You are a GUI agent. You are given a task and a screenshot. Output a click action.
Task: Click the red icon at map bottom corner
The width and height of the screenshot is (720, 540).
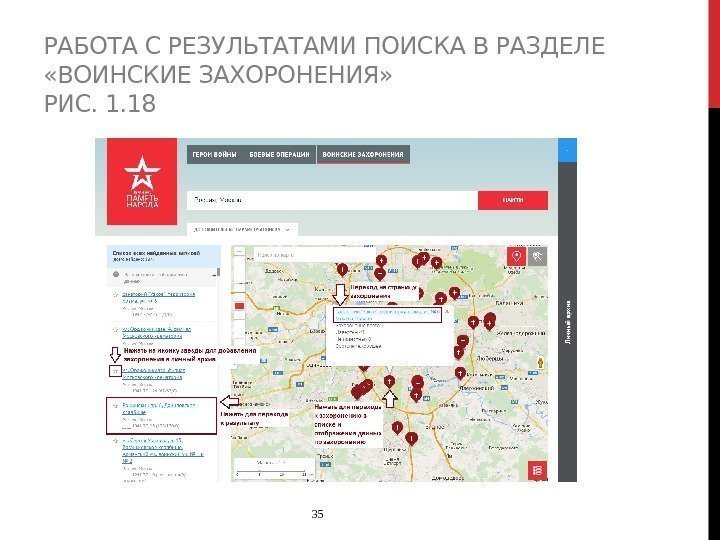click(537, 470)
